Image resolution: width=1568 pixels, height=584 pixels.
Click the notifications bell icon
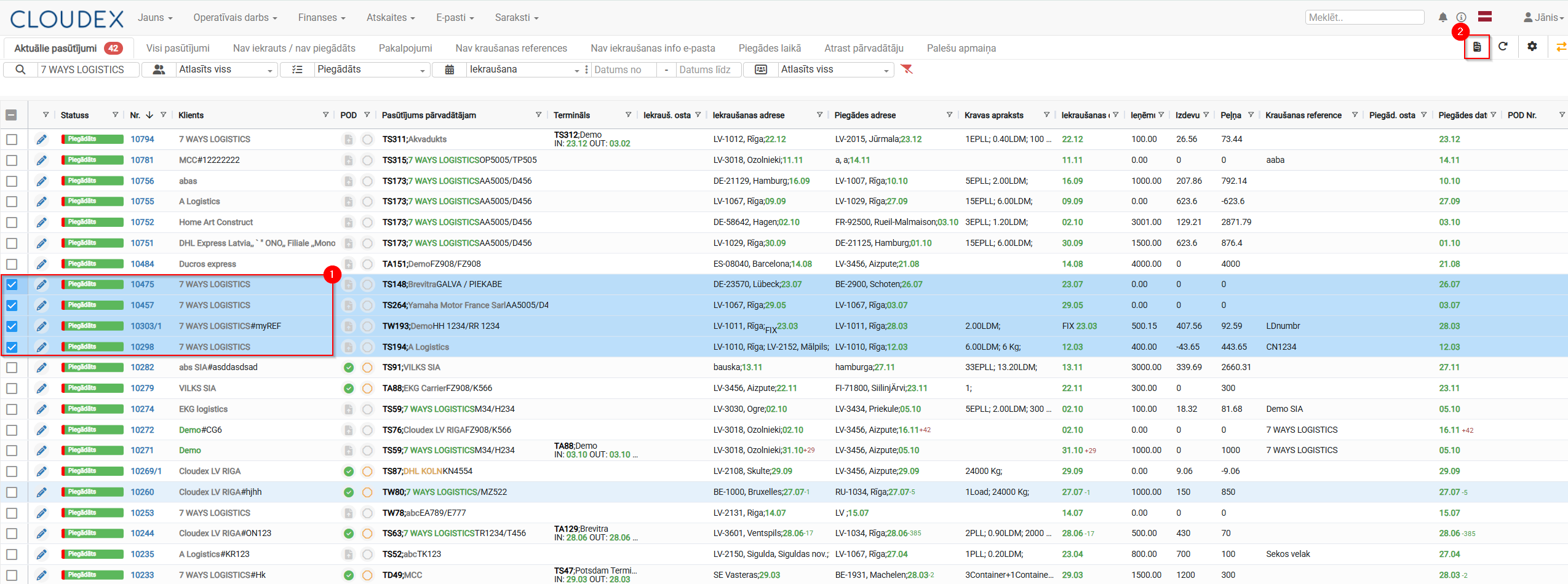[x=1443, y=17]
